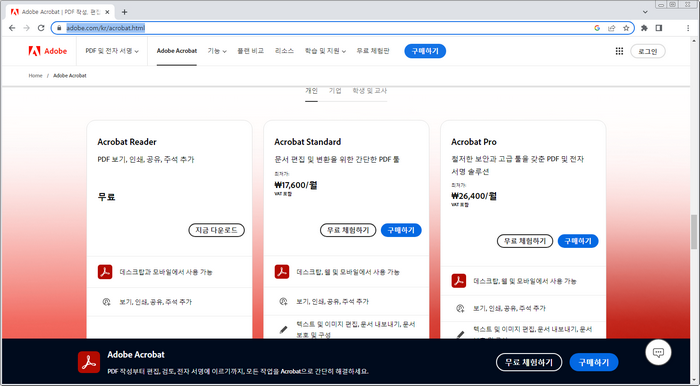Expand the 학습 및 지원 dropdown menu
Screen dimensions: 700x386
tap(325, 51)
